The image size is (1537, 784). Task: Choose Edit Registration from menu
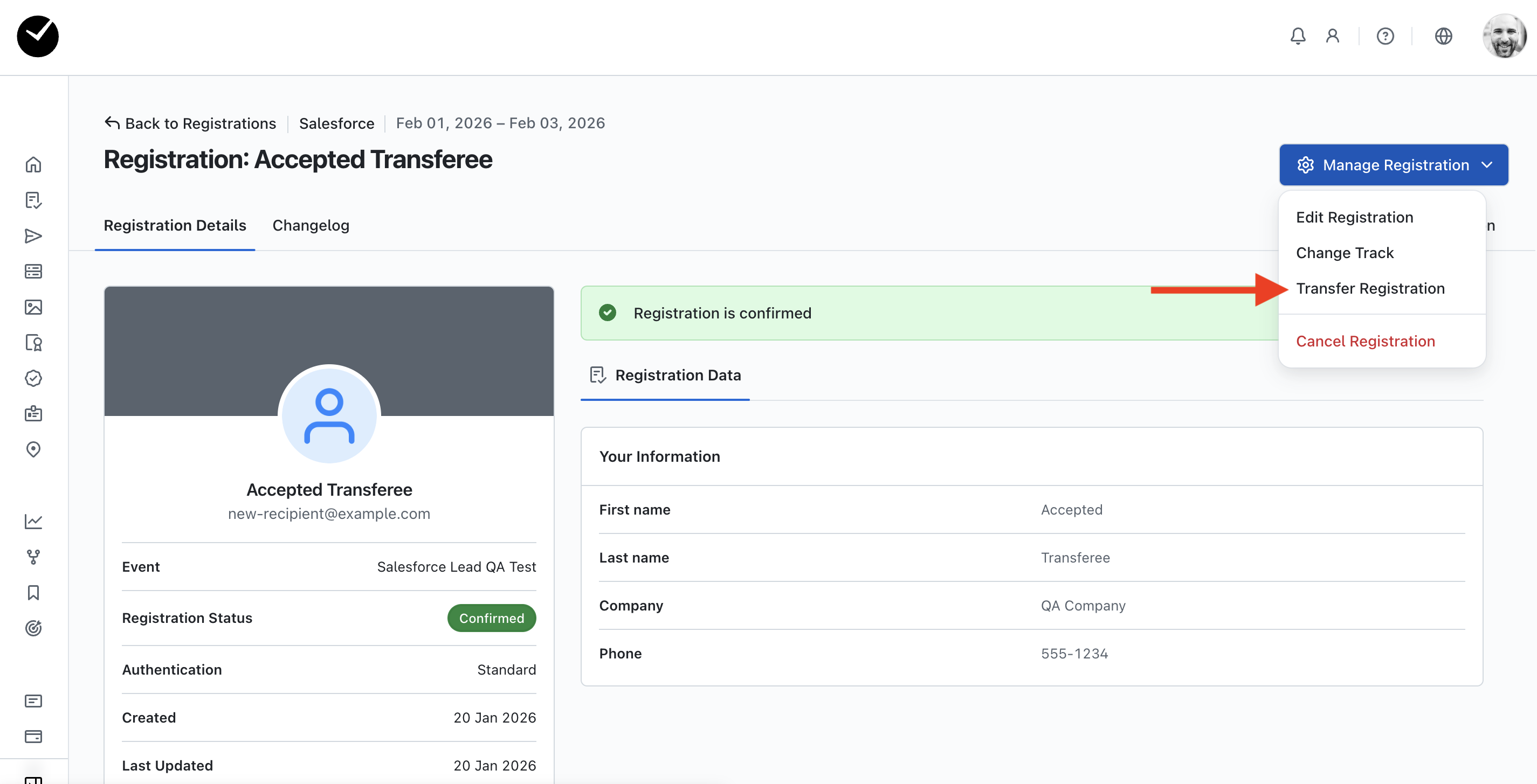[1354, 217]
